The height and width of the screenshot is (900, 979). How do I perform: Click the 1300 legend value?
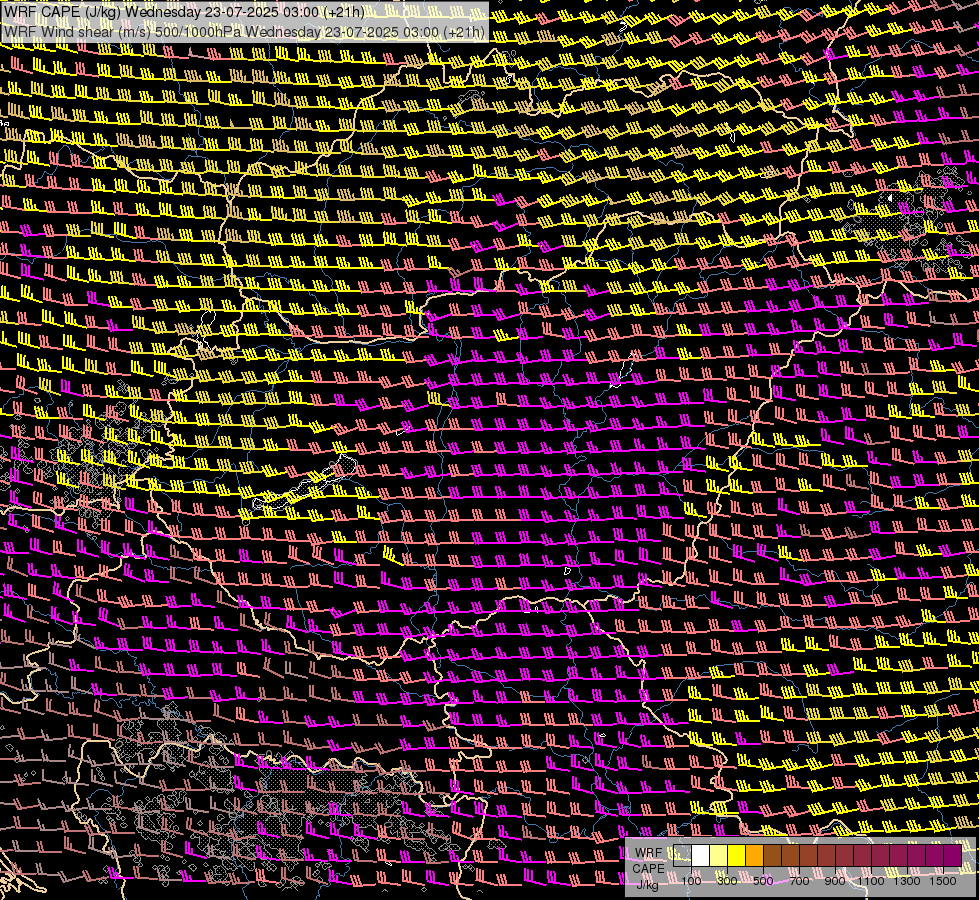tap(907, 881)
